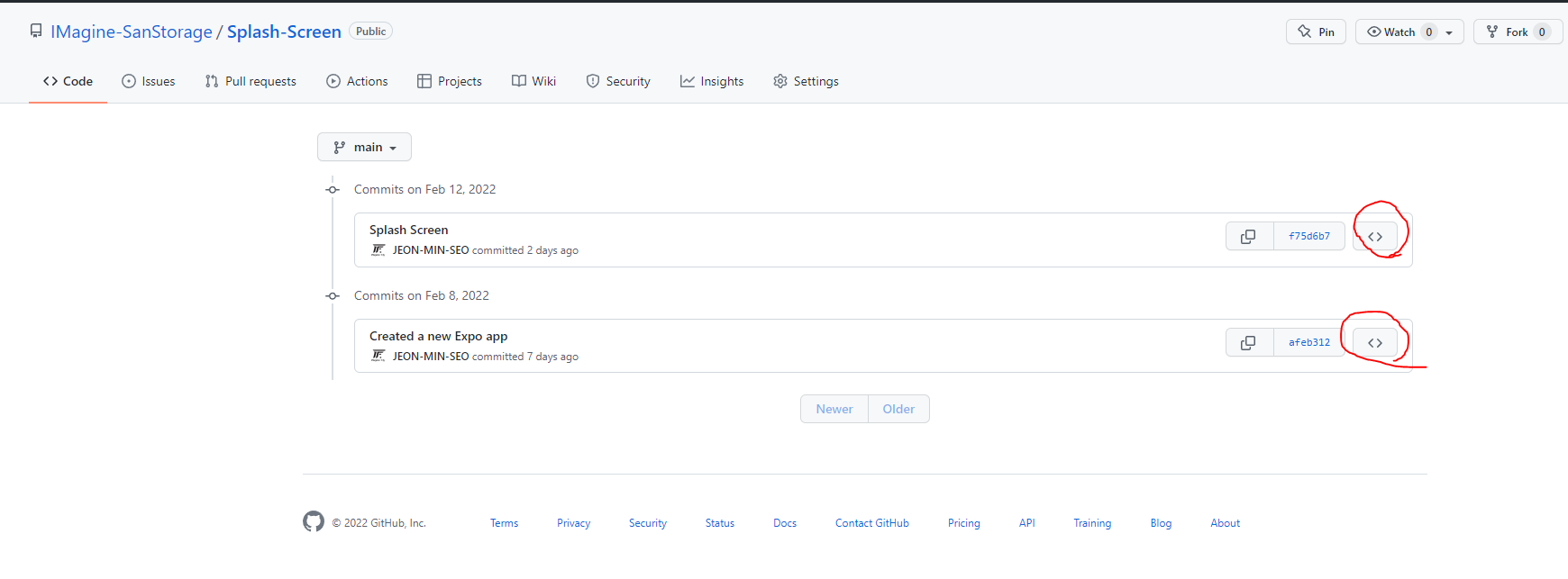Click 'committed 2 days ago' timestamp
The image size is (1568, 579).
pos(525,250)
